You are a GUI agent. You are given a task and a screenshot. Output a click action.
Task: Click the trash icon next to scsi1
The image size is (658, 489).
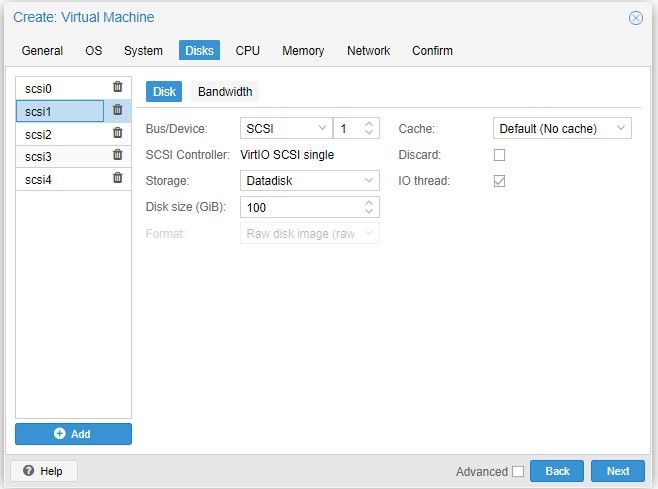[x=117, y=111]
